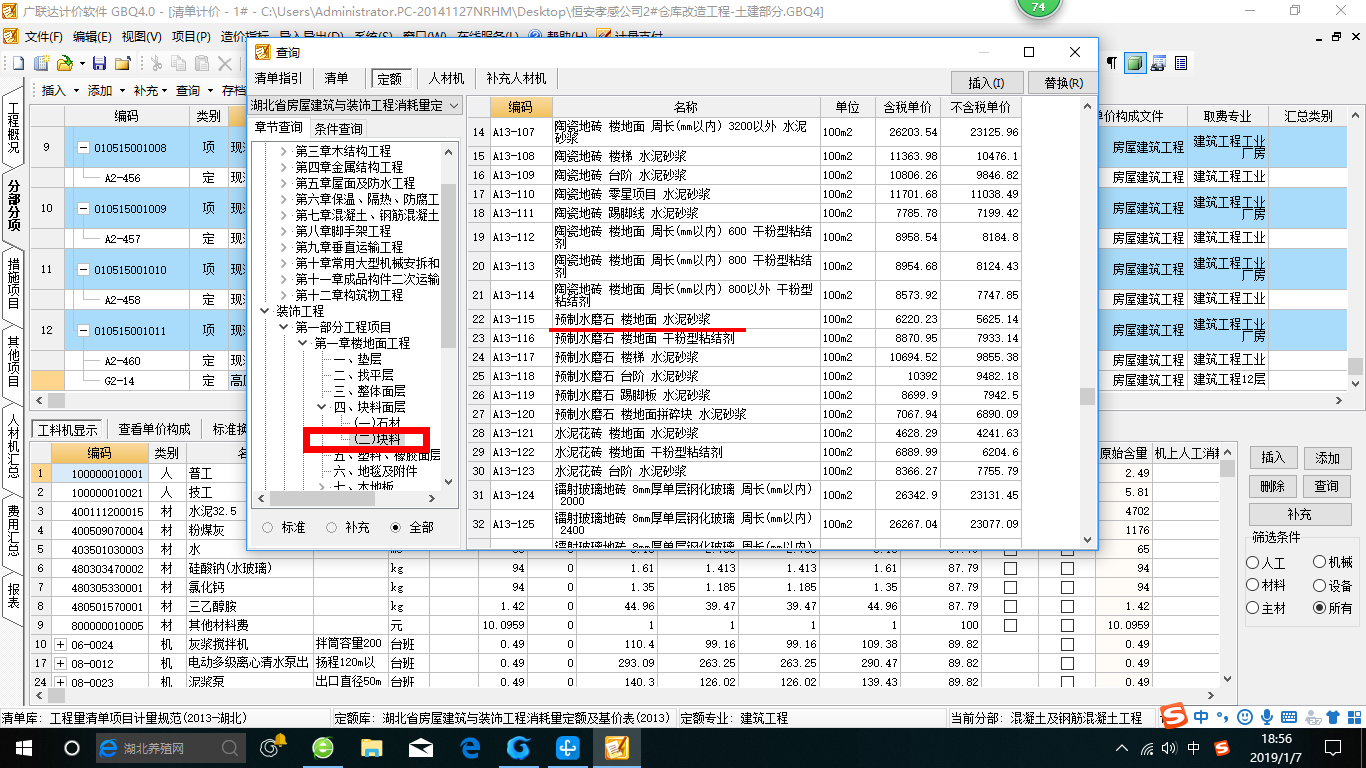
Task: Open the 编辑(E) menu
Action: click(x=92, y=37)
